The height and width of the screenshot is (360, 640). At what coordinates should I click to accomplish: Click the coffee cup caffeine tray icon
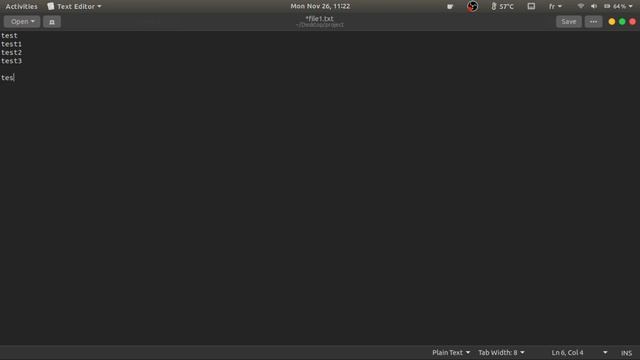(x=450, y=7)
